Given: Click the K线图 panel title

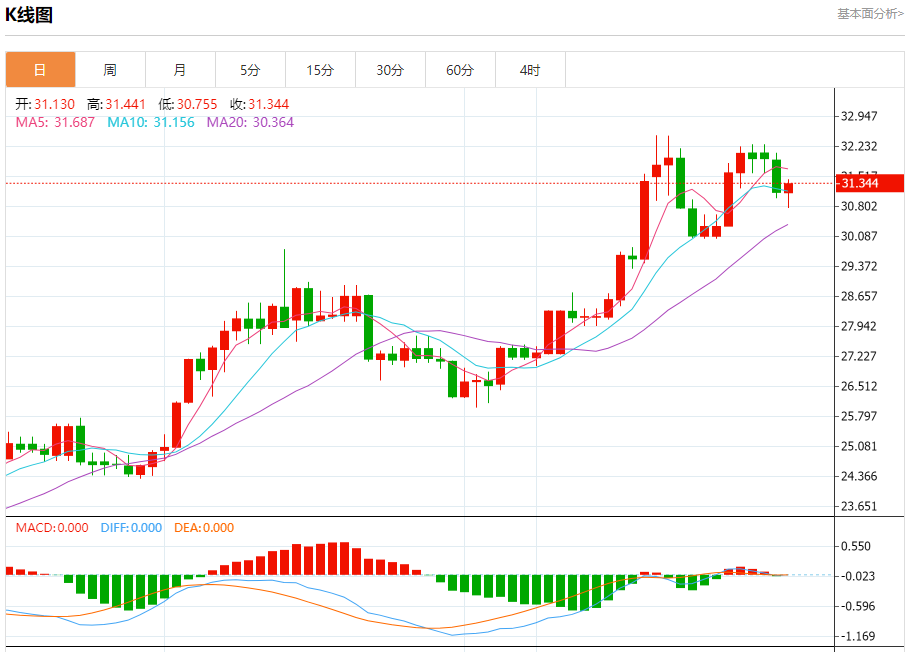Looking at the screenshot, I should pos(29,15).
